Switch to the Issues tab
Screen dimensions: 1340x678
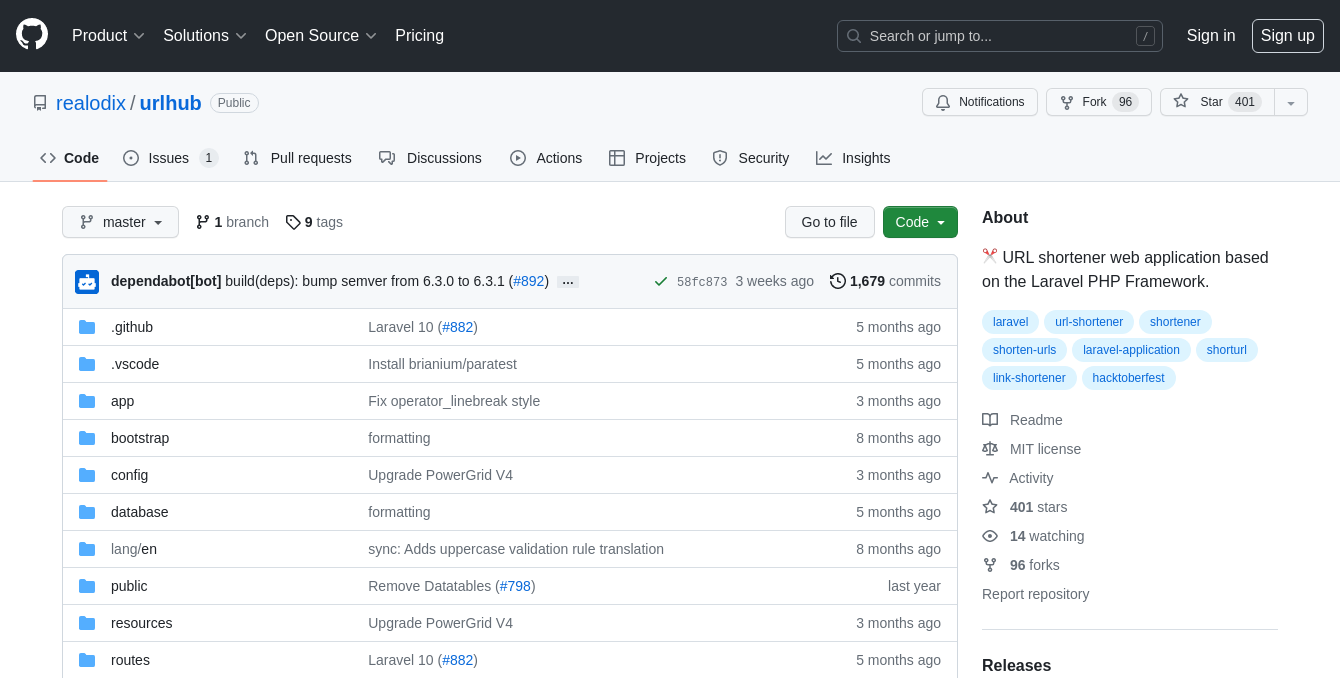pyautogui.click(x=169, y=158)
